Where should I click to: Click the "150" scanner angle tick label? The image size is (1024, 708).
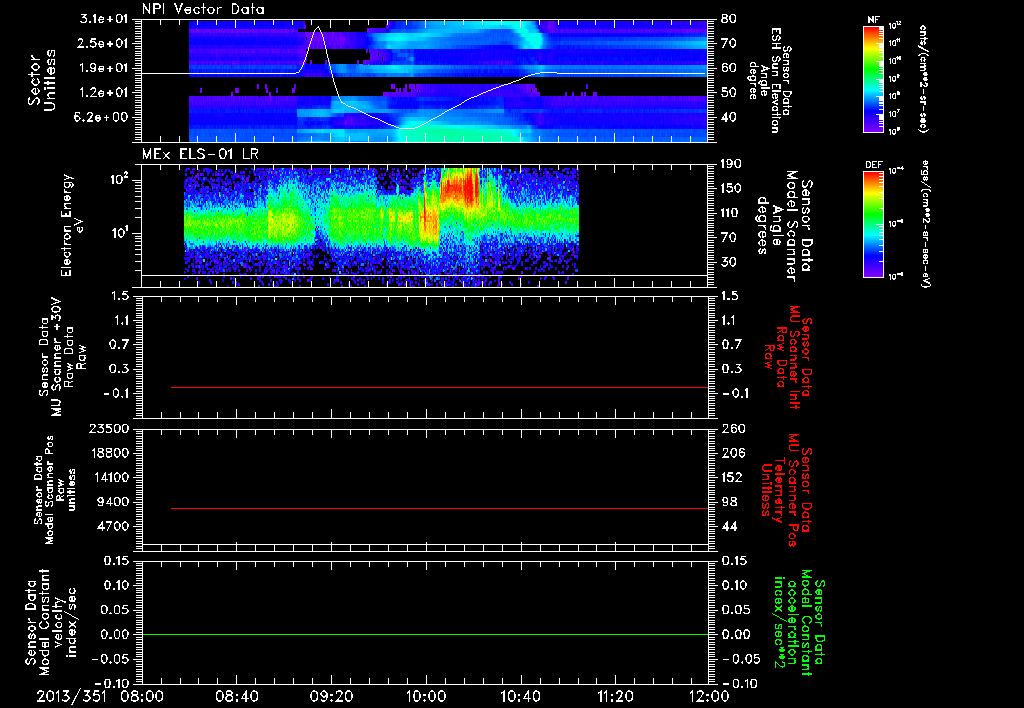click(x=731, y=188)
